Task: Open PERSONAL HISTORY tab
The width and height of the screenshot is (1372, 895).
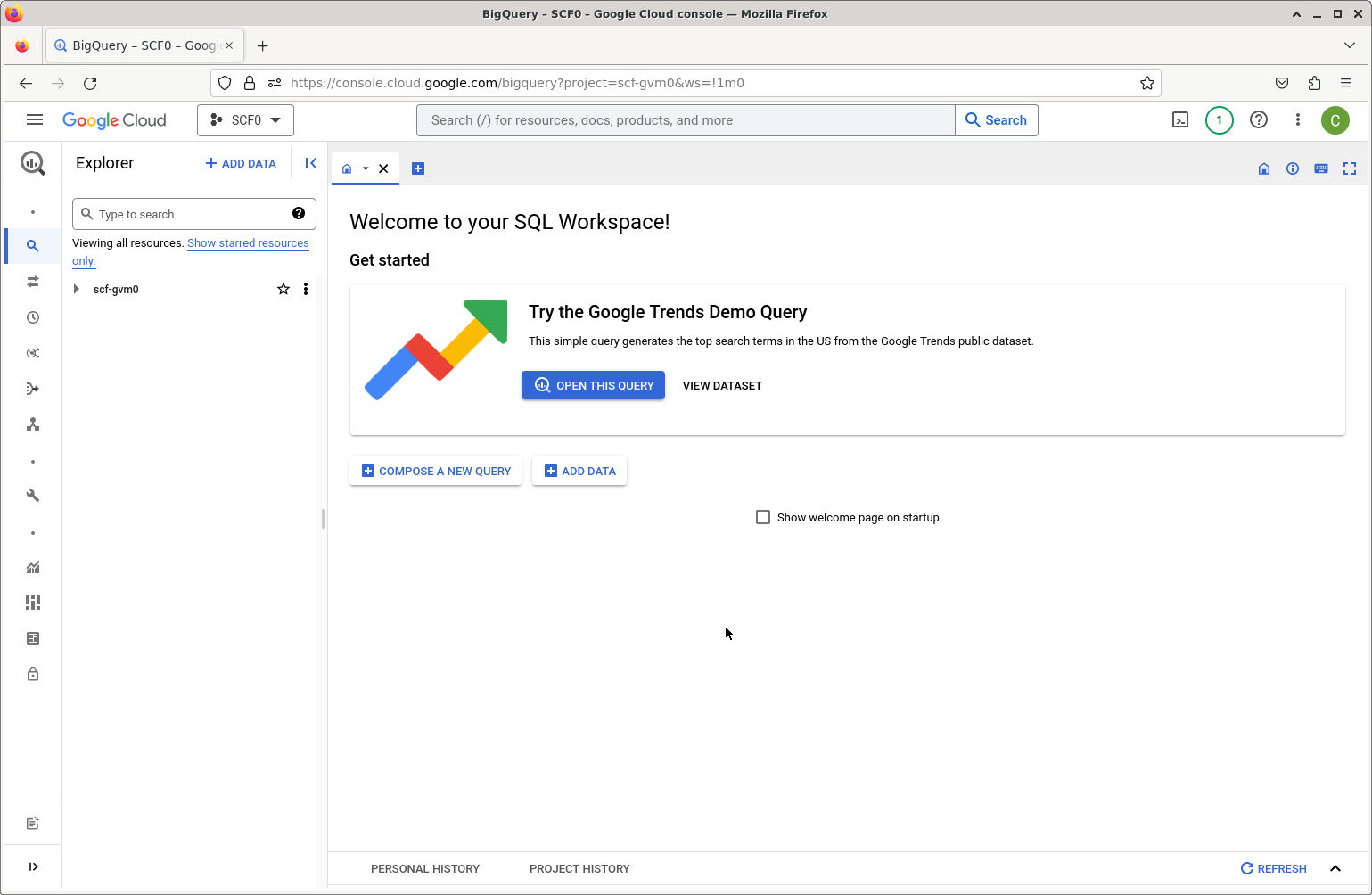Action: 425,869
